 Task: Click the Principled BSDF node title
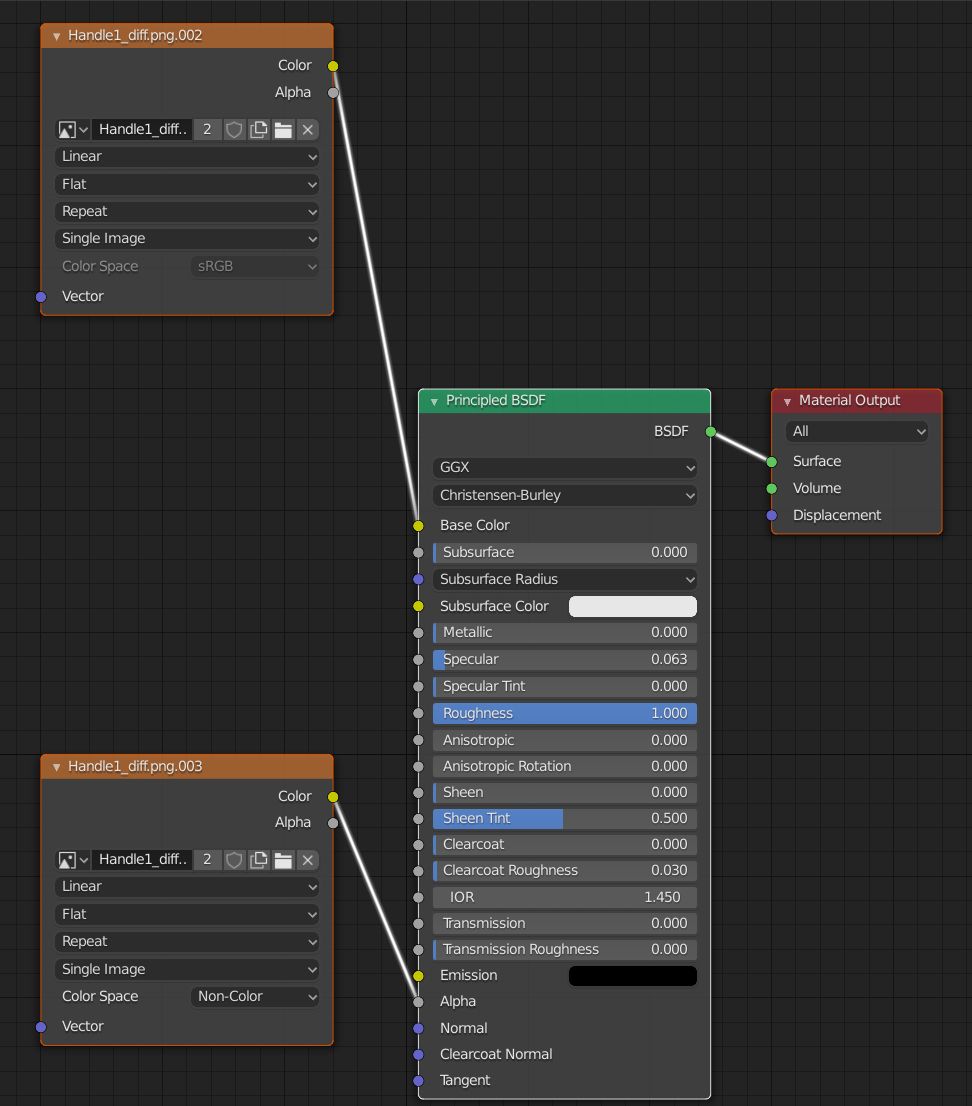point(496,401)
